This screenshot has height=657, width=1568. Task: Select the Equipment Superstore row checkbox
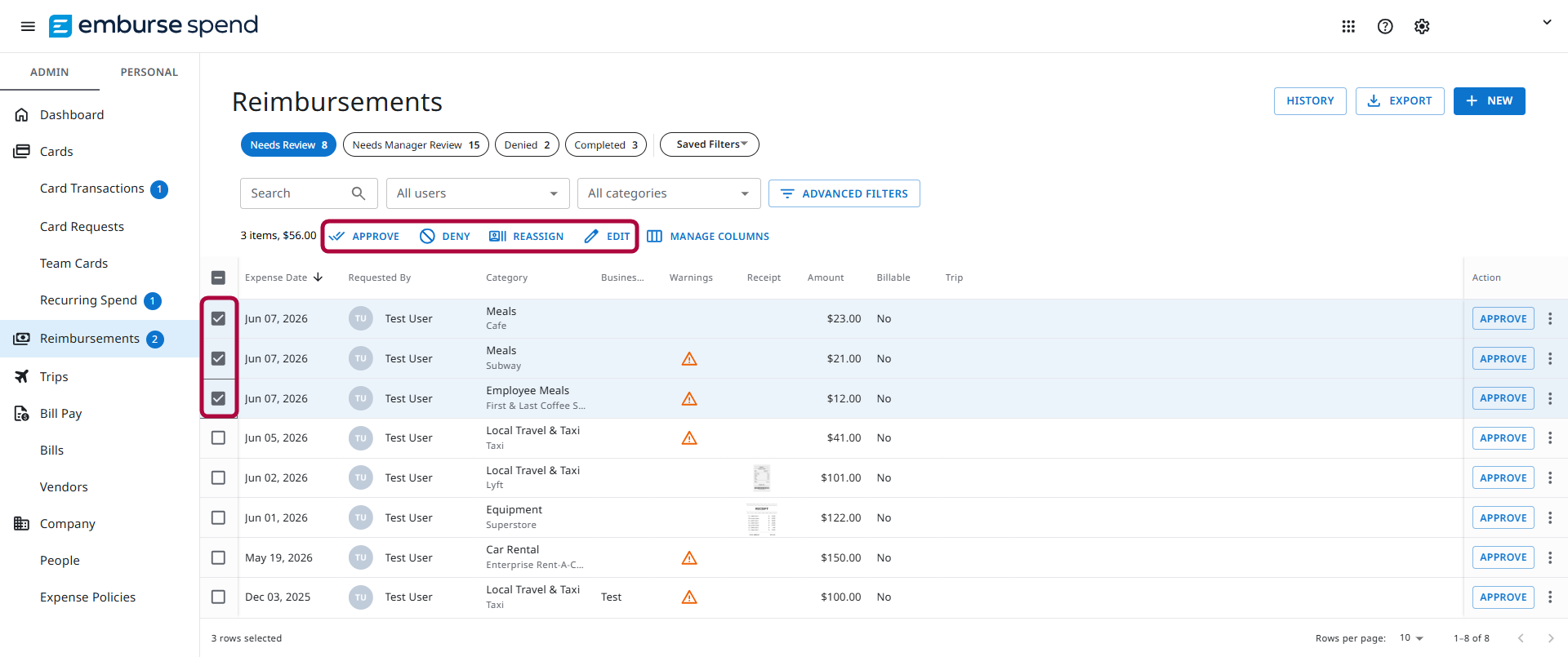point(218,517)
